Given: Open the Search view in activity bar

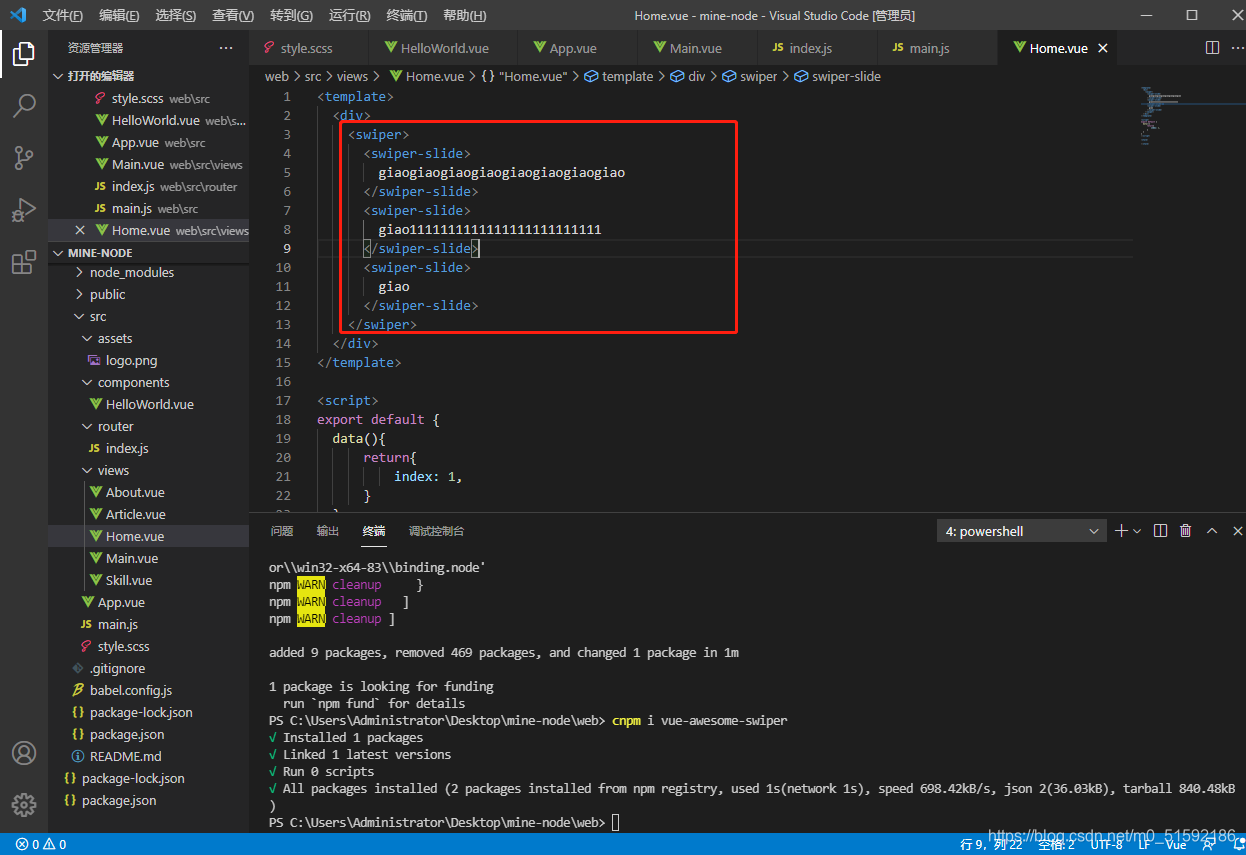Looking at the screenshot, I should click(x=24, y=105).
